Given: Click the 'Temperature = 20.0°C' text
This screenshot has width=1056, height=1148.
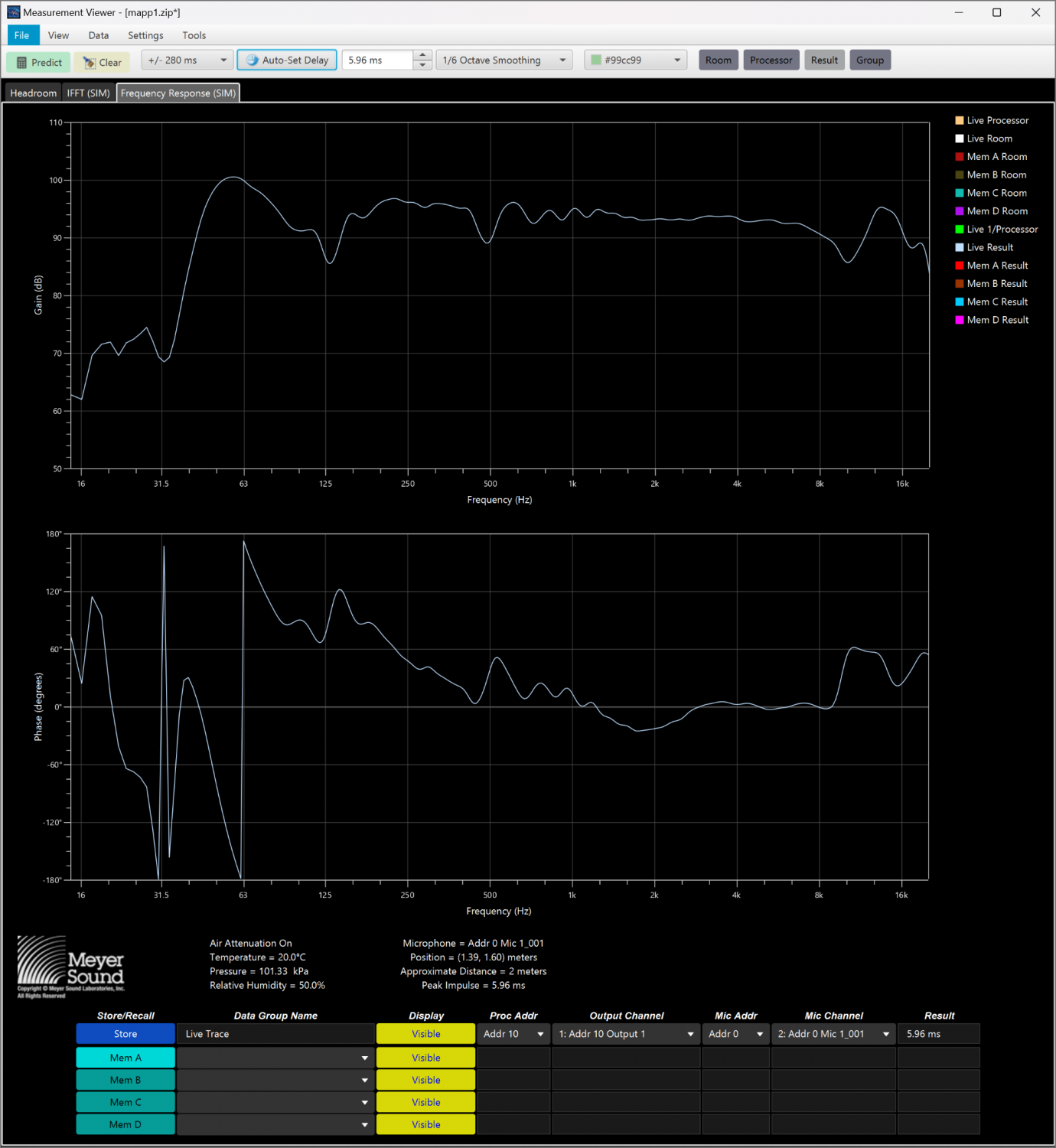Looking at the screenshot, I should (x=258, y=957).
